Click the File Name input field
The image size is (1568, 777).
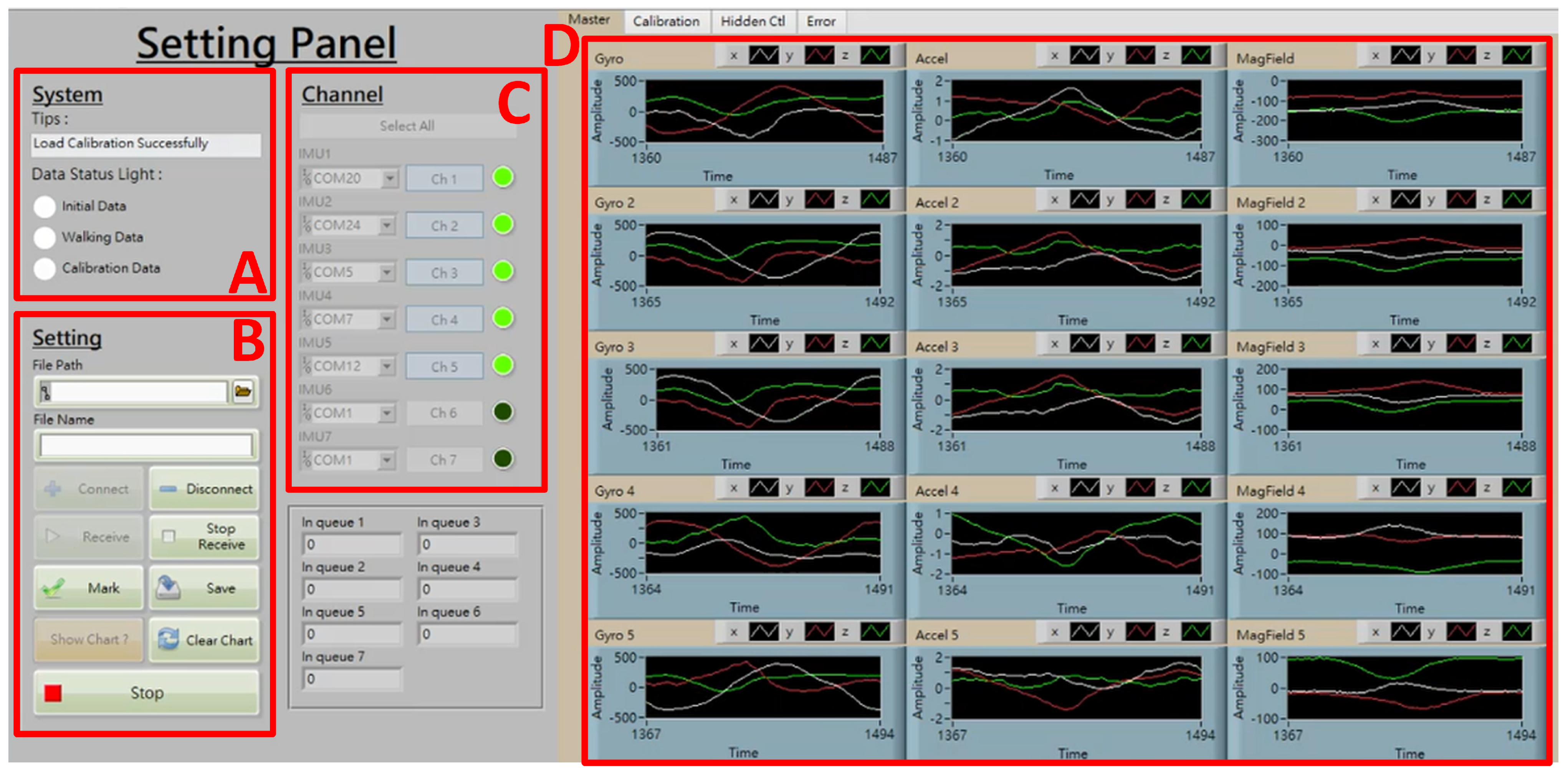pyautogui.click(x=146, y=446)
